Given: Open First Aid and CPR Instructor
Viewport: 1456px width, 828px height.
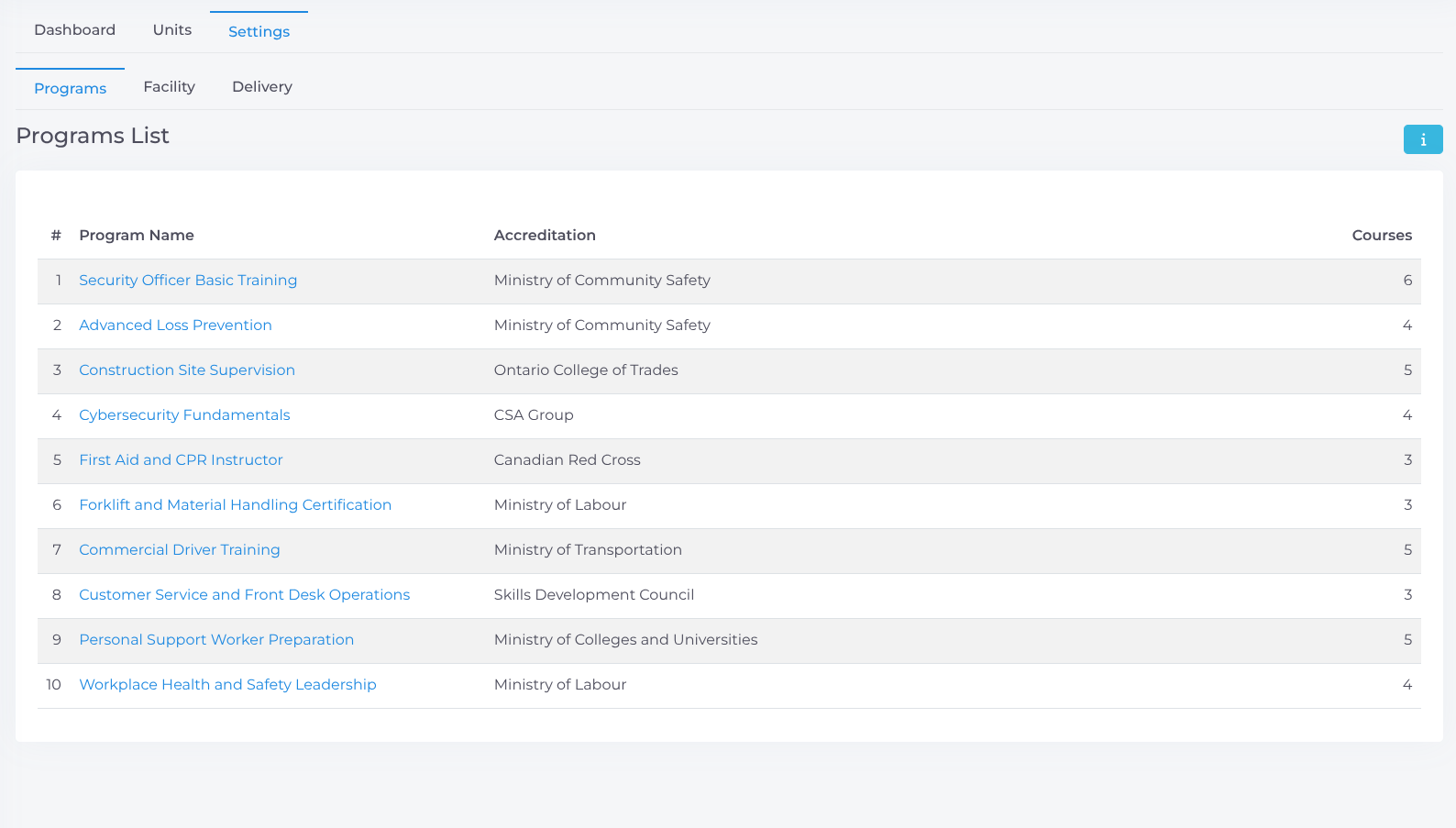Looking at the screenshot, I should point(181,460).
